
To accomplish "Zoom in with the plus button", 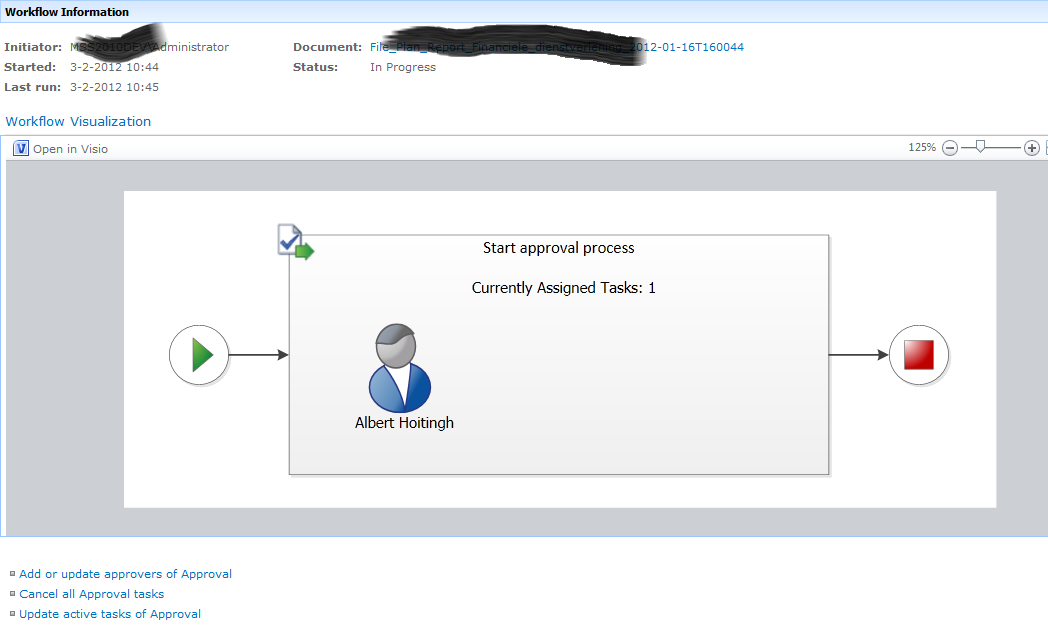I will click(1031, 148).
